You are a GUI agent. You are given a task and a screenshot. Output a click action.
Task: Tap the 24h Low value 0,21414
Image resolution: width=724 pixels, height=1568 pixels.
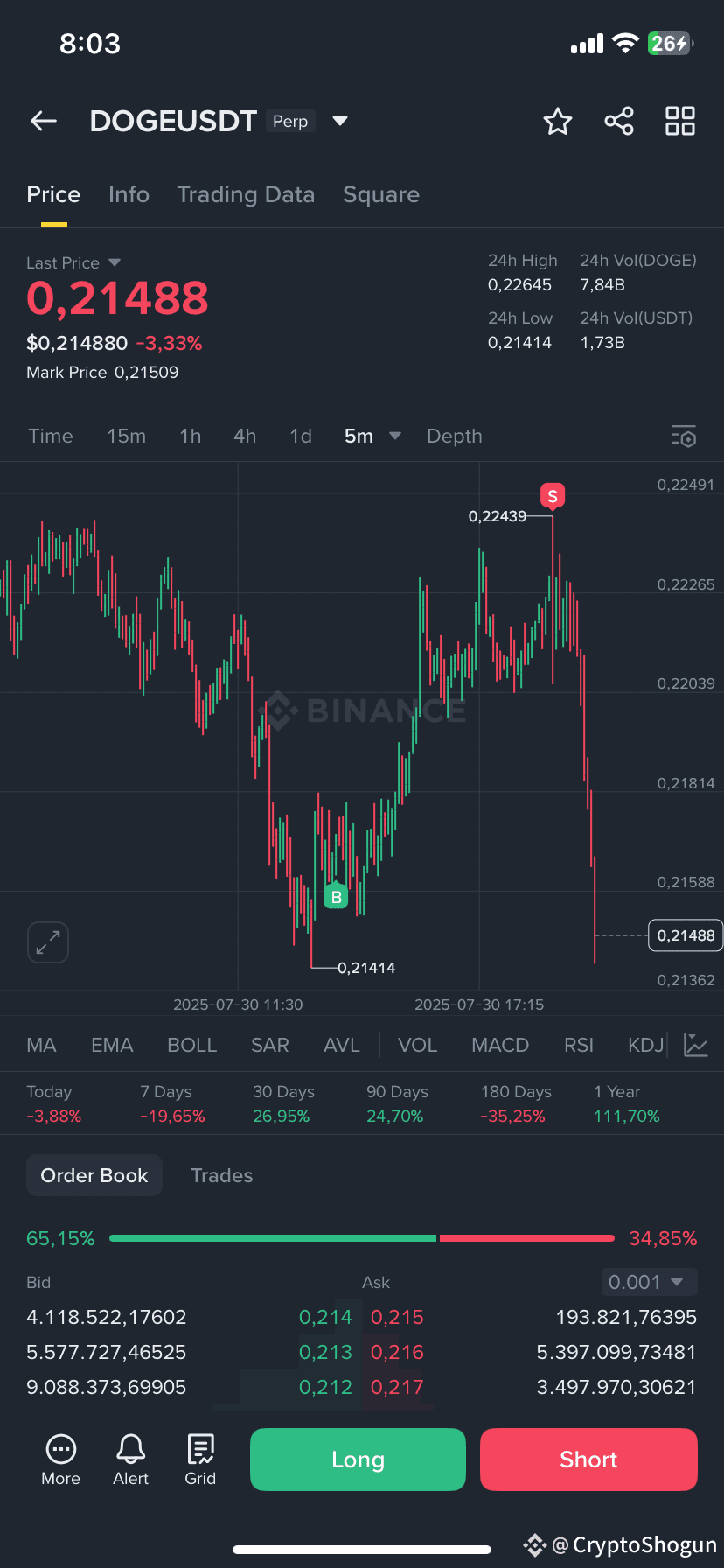pyautogui.click(x=519, y=343)
